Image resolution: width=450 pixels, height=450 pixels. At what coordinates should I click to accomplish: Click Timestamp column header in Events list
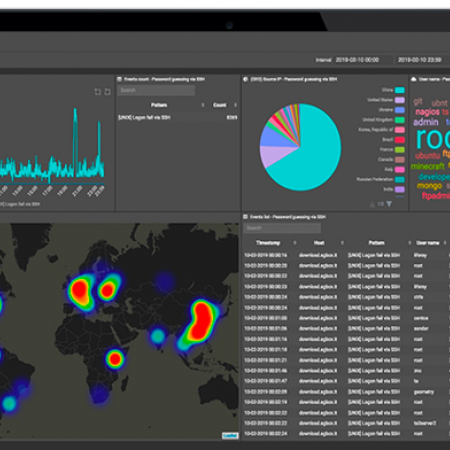pos(268,243)
